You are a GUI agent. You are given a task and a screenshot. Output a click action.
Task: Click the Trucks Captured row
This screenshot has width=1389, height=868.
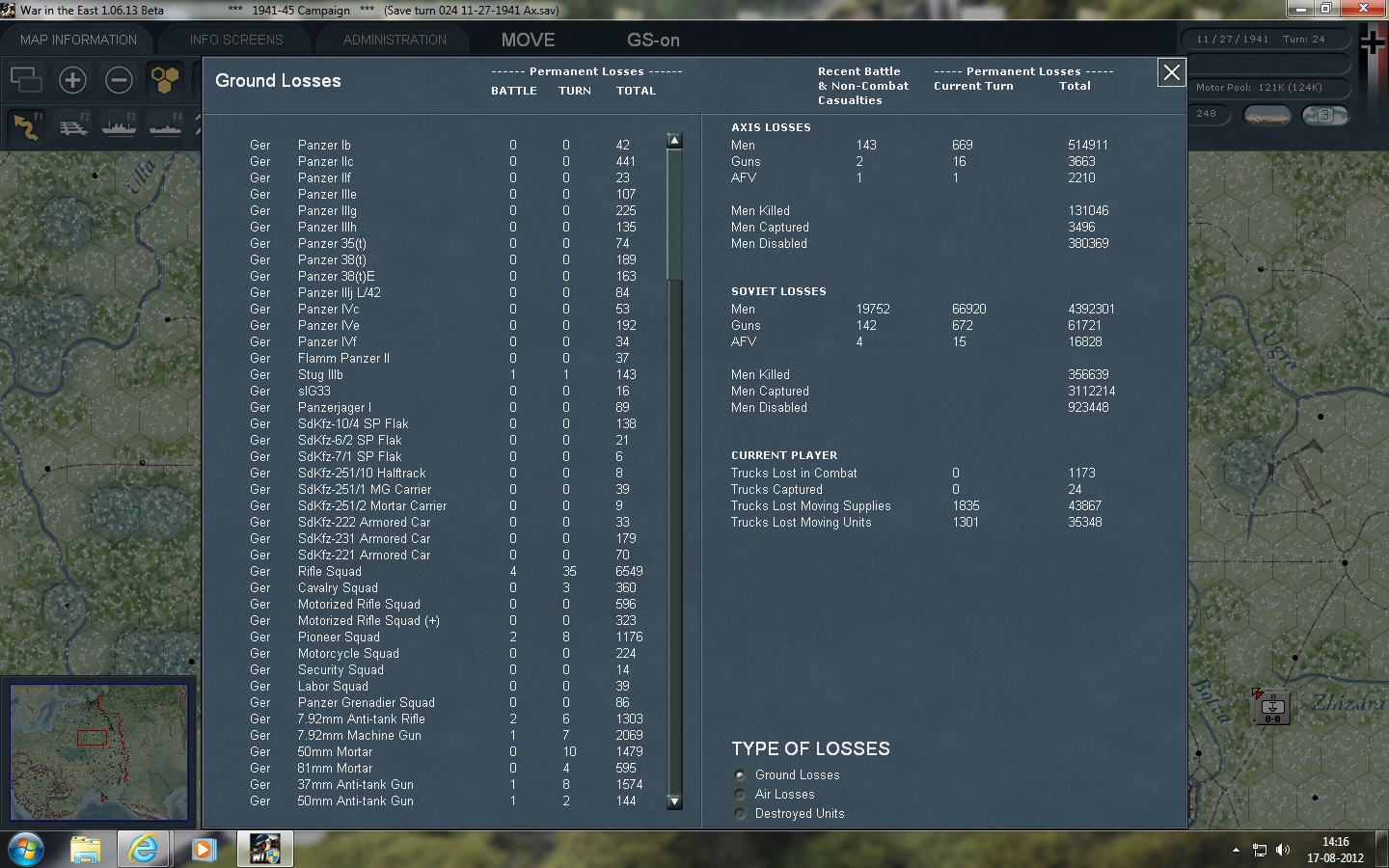(x=907, y=489)
